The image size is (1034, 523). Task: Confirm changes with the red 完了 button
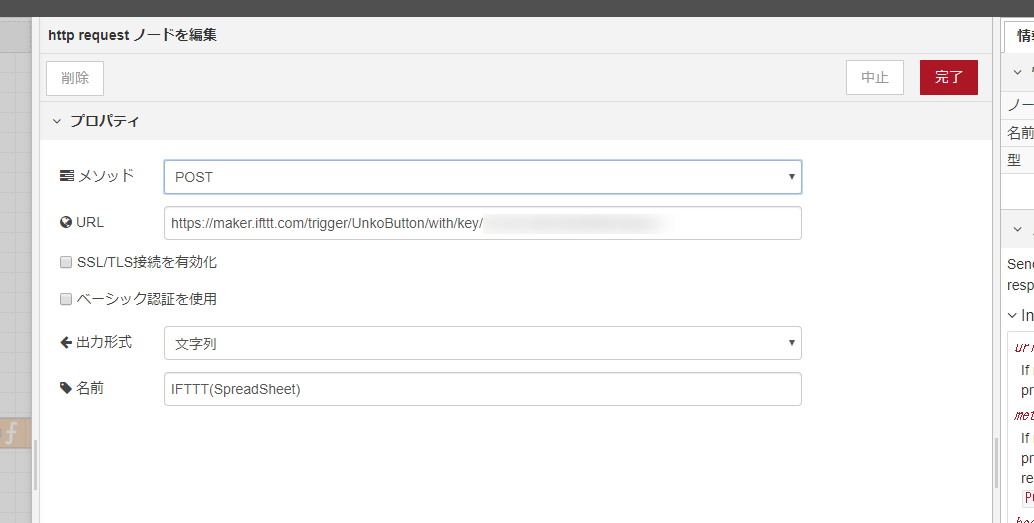coord(948,77)
